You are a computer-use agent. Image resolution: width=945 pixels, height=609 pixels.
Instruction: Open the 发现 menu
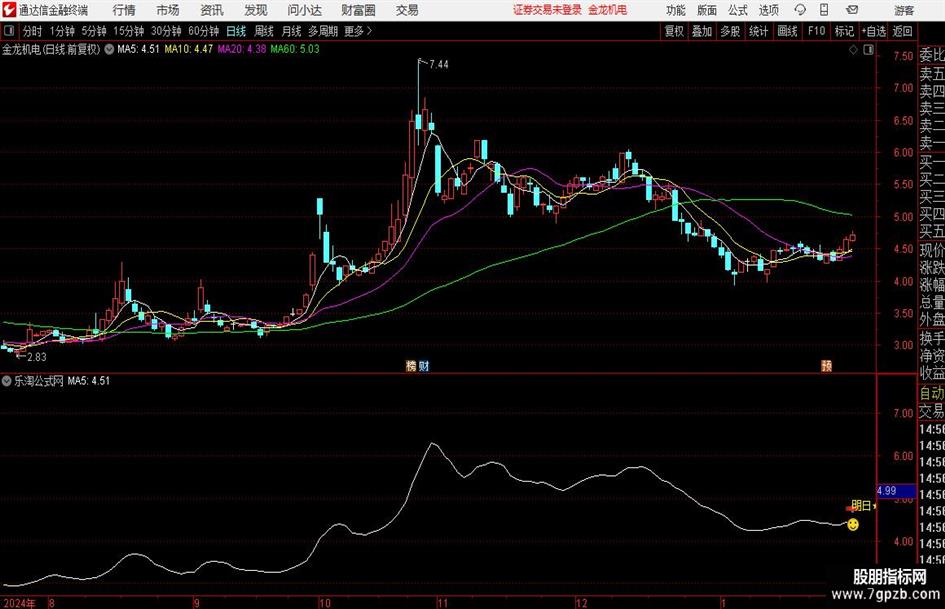coord(256,10)
